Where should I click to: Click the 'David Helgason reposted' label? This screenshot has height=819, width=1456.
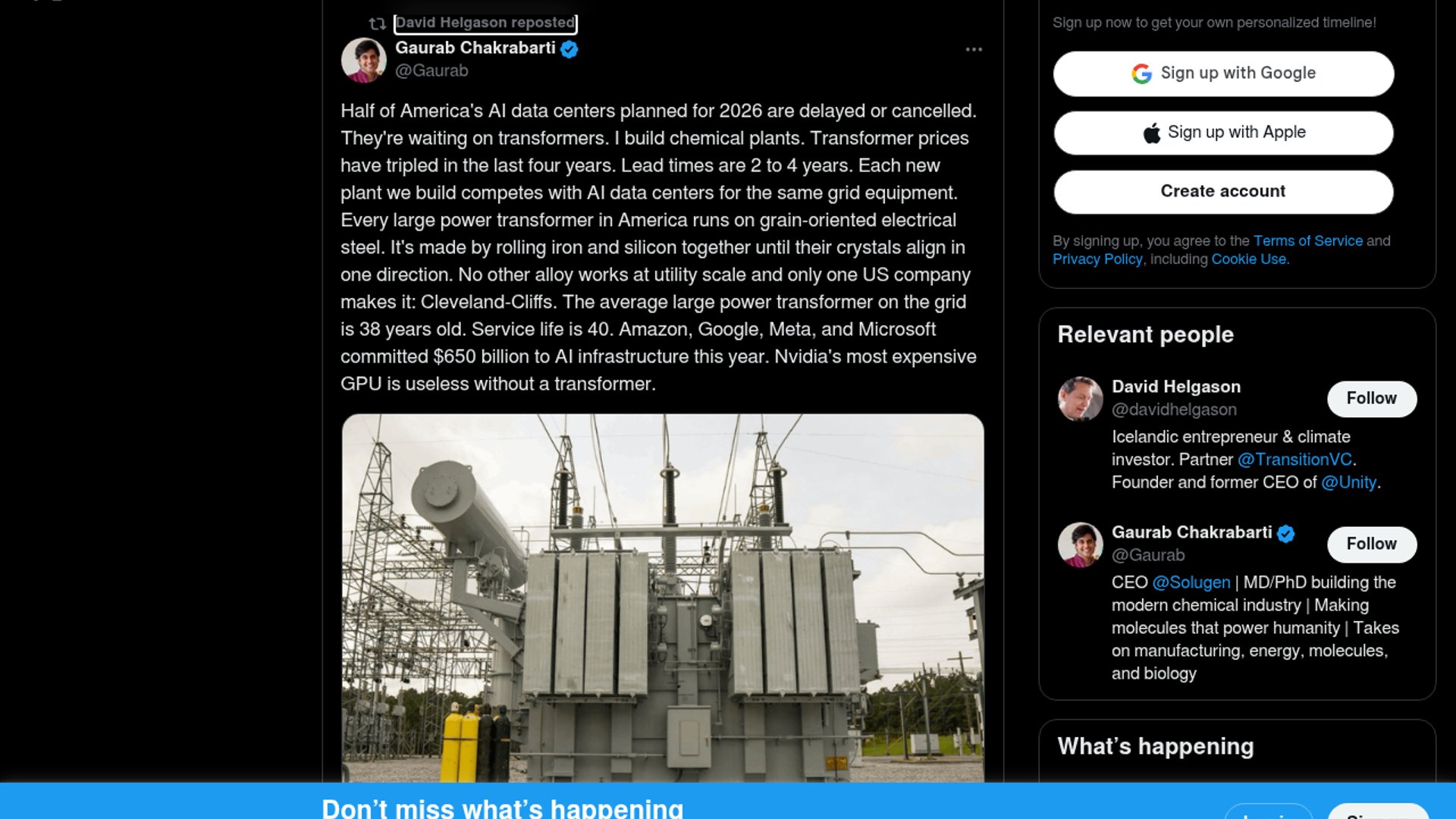click(485, 24)
